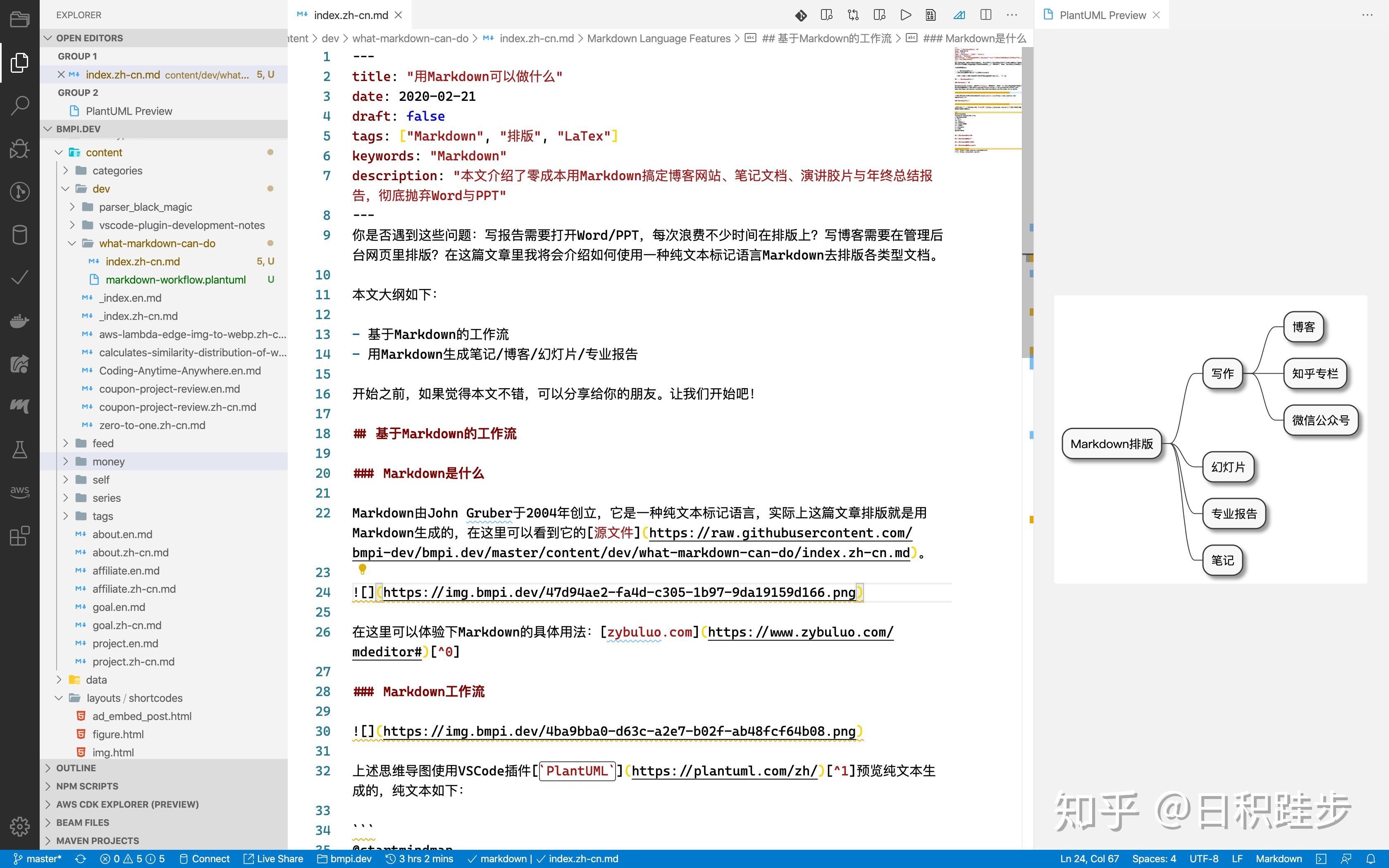Select the Run/Play icon in editor toolbar
Image resolution: width=1389 pixels, height=868 pixels.
906,15
